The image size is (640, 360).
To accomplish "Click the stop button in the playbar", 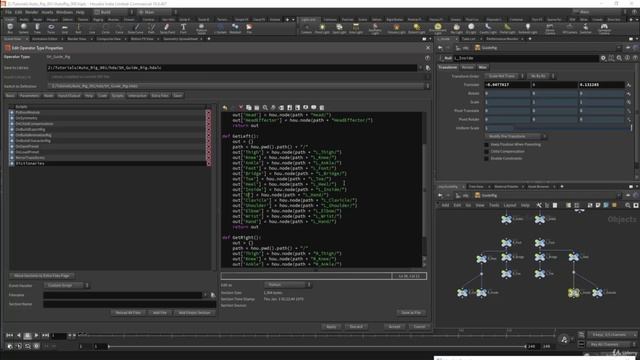I will (x=27, y=336).
